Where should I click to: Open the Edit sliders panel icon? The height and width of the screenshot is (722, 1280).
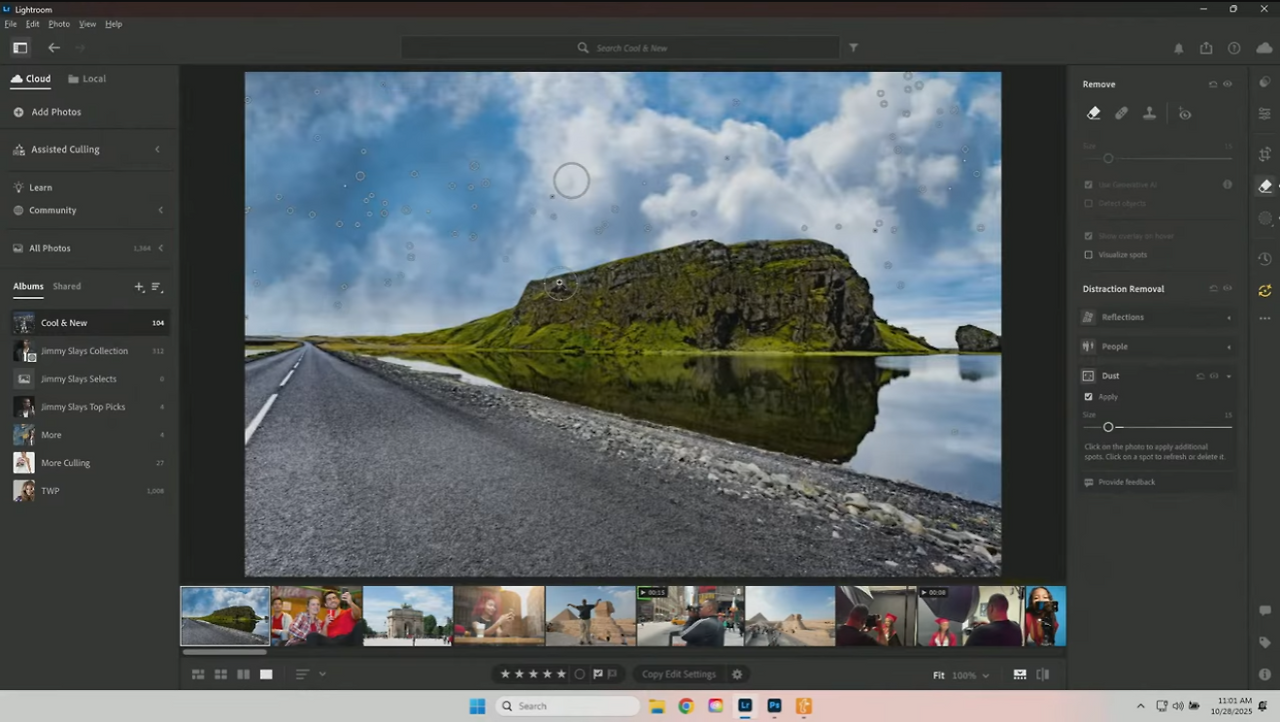[1265, 114]
